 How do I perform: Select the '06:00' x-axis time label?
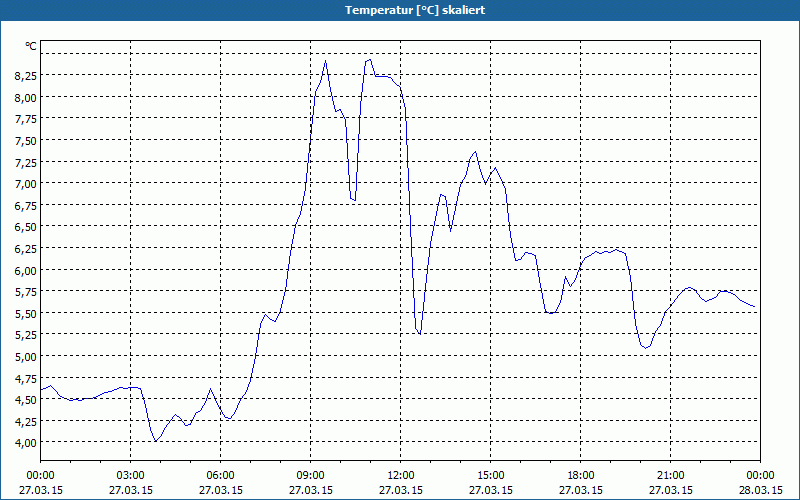(220, 476)
